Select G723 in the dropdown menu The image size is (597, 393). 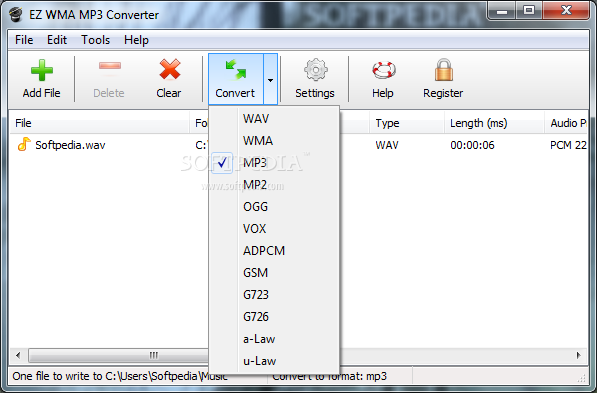coord(274,295)
